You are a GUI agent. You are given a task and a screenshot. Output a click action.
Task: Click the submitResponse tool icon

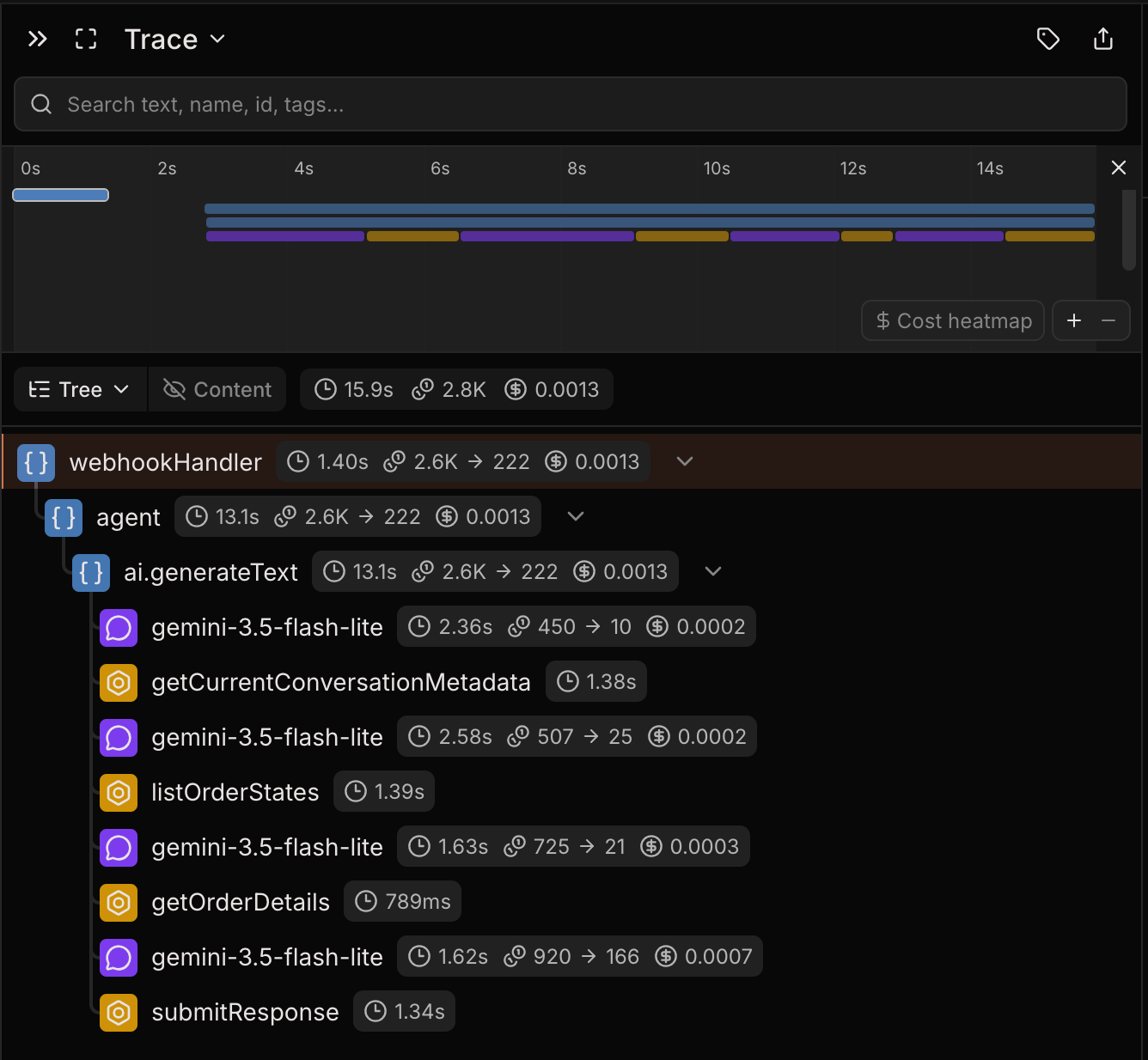(119, 1012)
